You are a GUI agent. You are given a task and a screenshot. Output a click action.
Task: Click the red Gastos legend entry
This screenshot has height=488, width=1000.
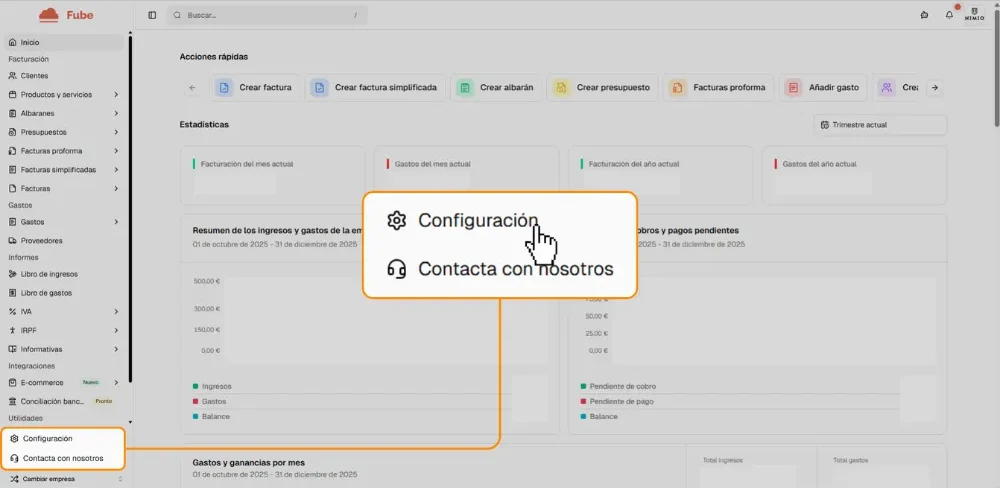(x=209, y=401)
